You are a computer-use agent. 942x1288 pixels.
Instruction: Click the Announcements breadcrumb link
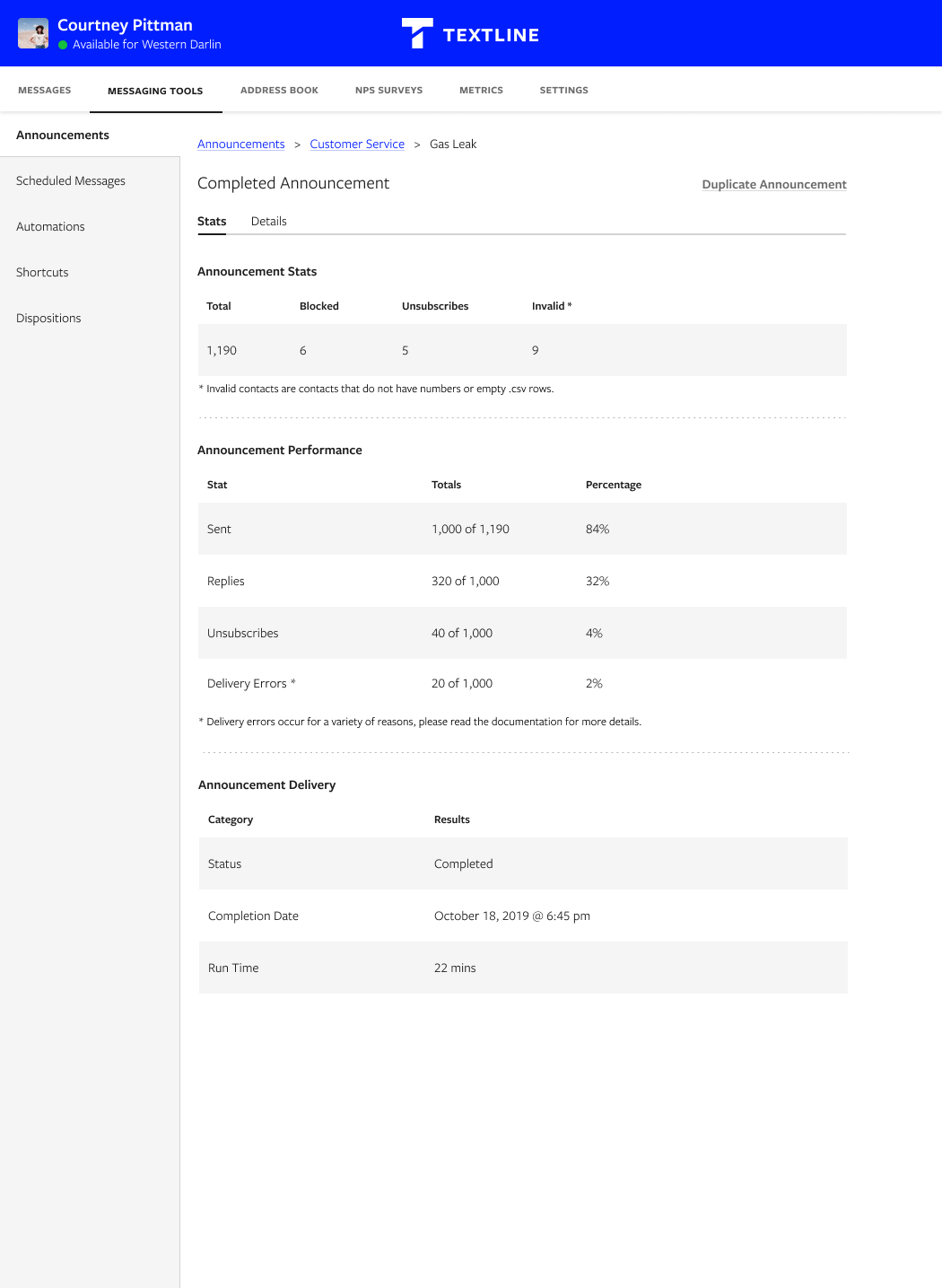click(x=241, y=144)
